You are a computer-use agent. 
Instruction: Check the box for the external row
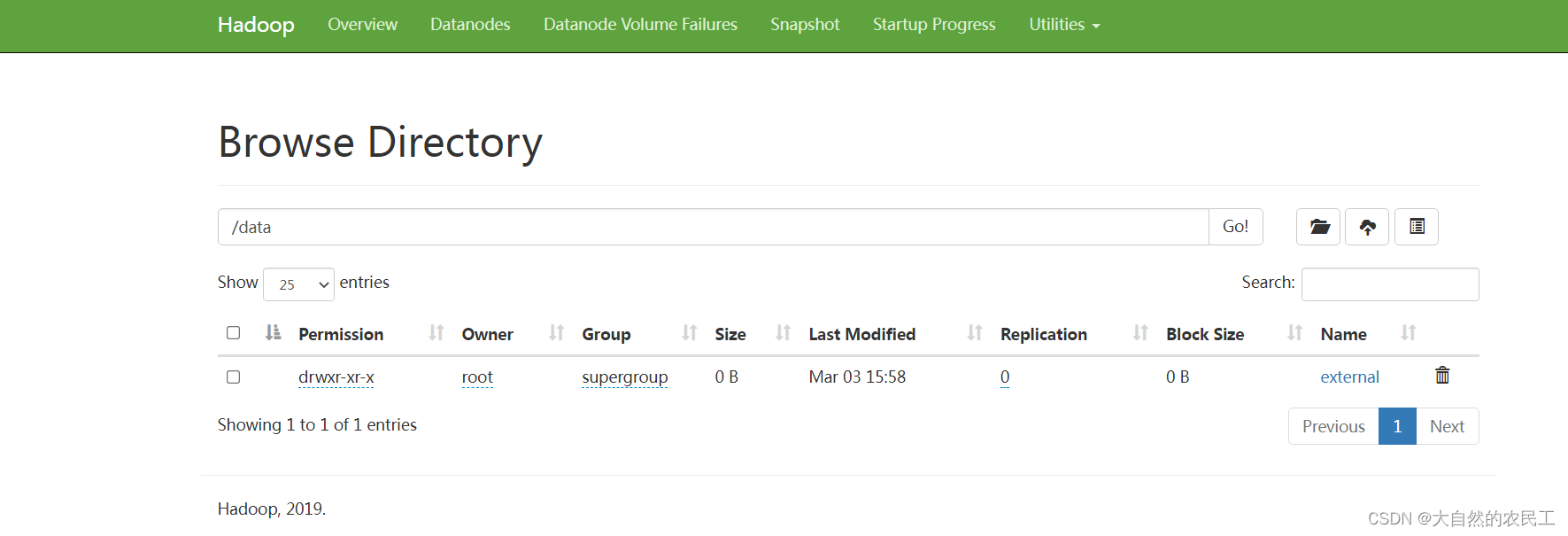[x=234, y=377]
